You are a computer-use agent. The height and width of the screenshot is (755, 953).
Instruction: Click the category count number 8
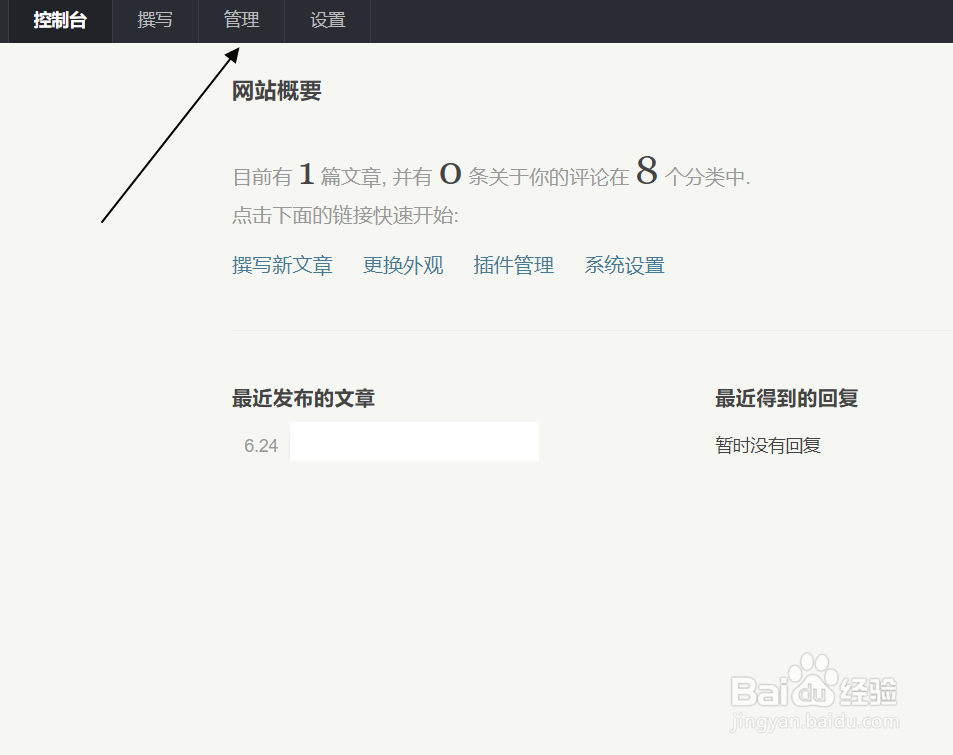tap(647, 171)
